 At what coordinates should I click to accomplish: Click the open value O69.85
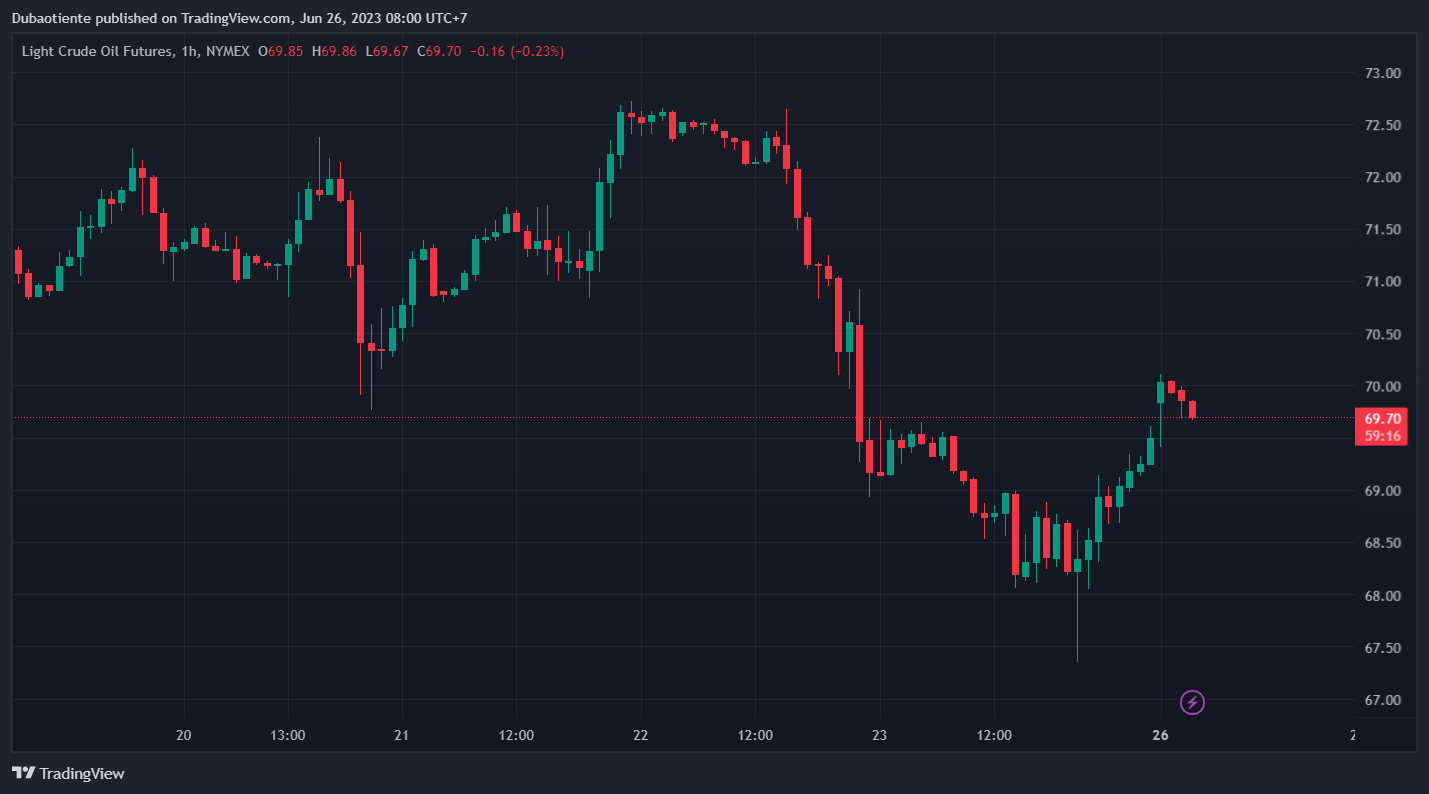coord(280,51)
